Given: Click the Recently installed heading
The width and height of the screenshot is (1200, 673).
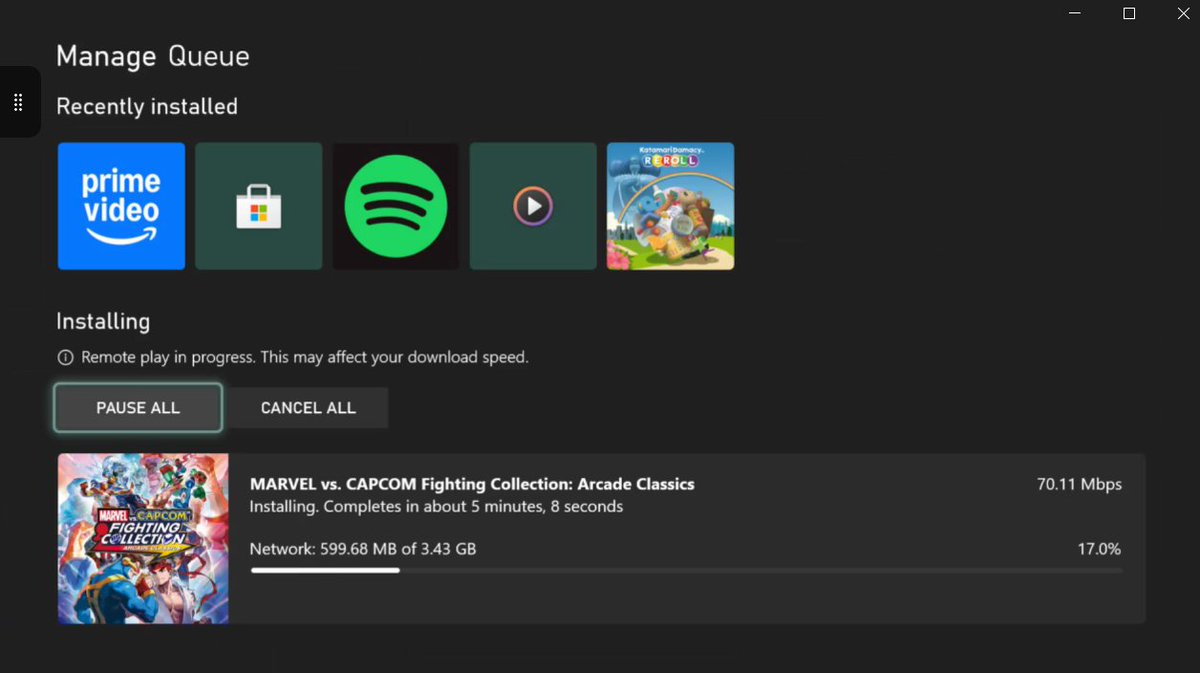Looking at the screenshot, I should click(x=147, y=107).
